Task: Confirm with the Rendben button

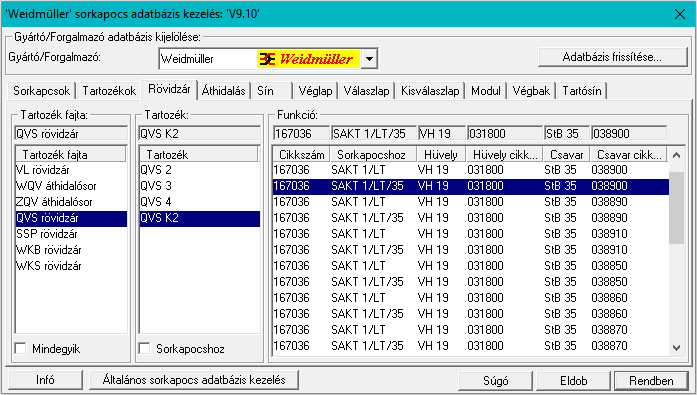Action: point(651,381)
